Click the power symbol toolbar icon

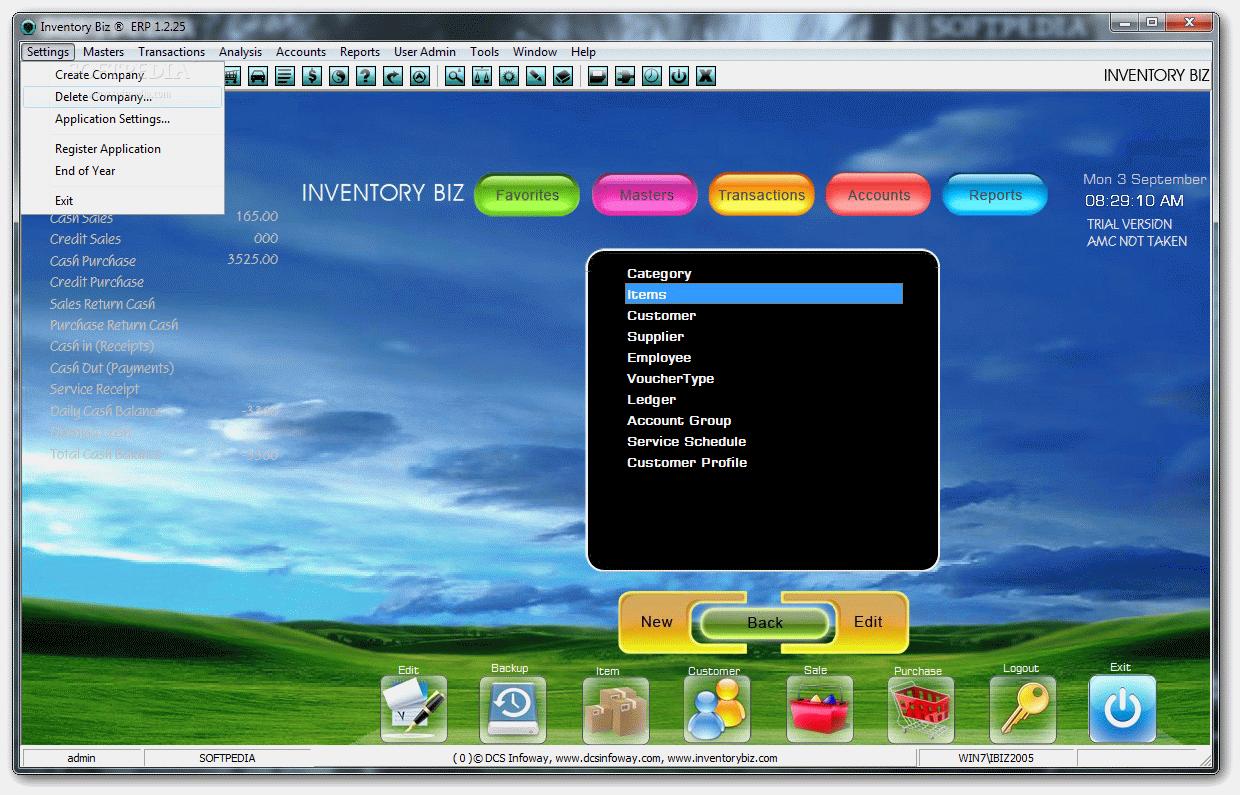click(679, 76)
